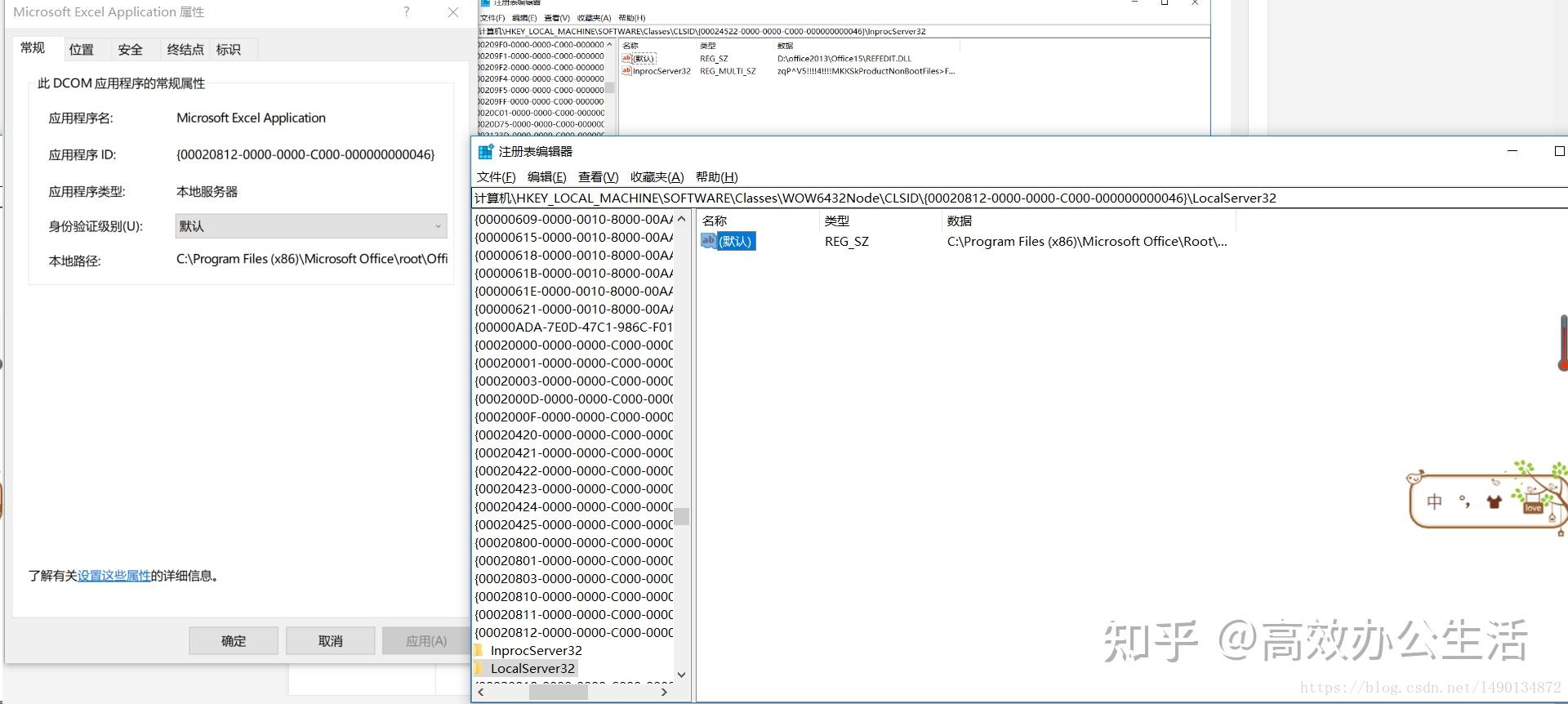Switch to the 位置 tab
Viewport: 1568px width, 704px height.
coord(82,50)
